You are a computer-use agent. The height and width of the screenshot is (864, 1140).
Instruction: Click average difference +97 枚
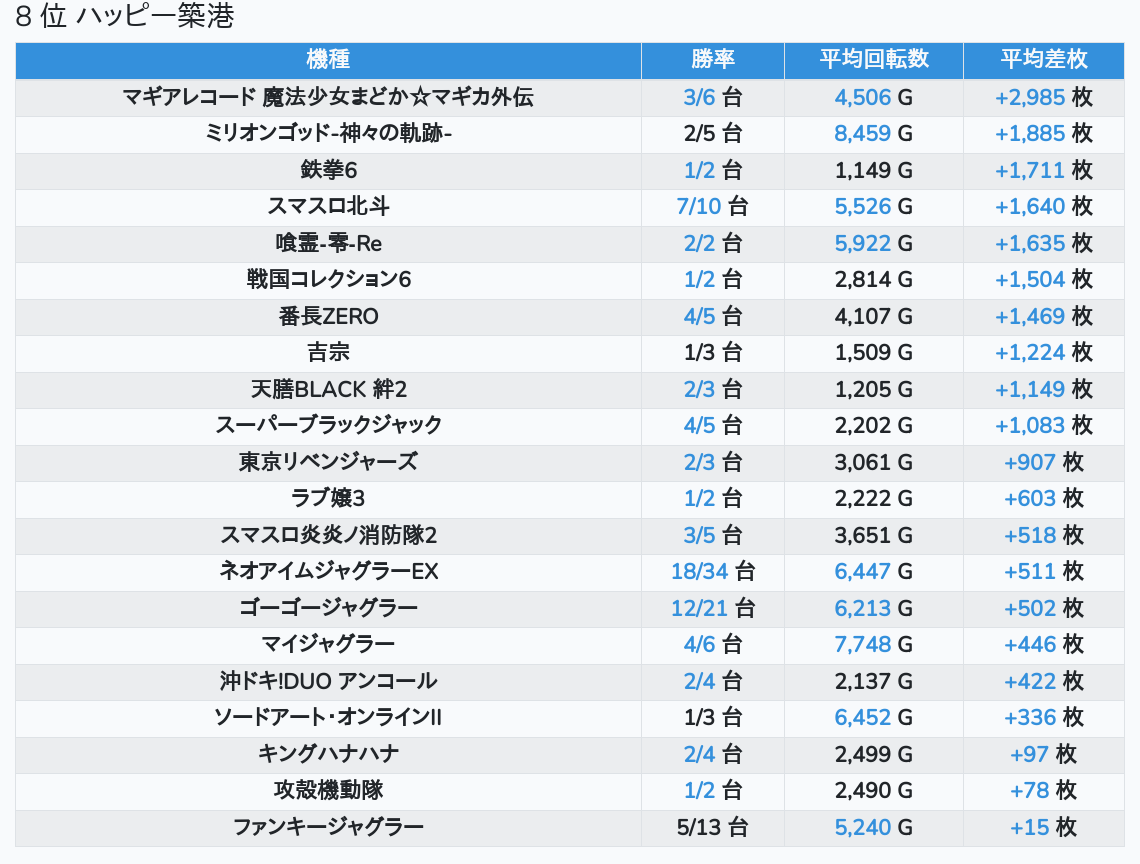[x=1043, y=754]
